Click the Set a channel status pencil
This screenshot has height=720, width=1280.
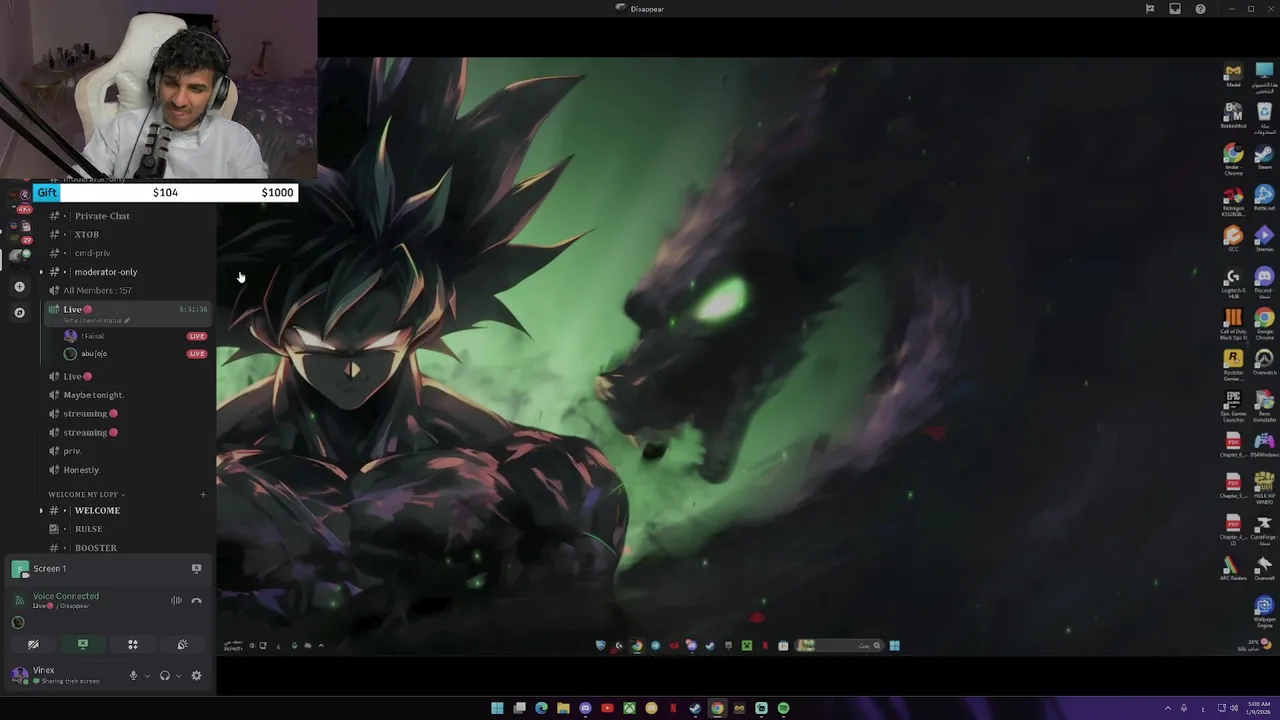127,321
